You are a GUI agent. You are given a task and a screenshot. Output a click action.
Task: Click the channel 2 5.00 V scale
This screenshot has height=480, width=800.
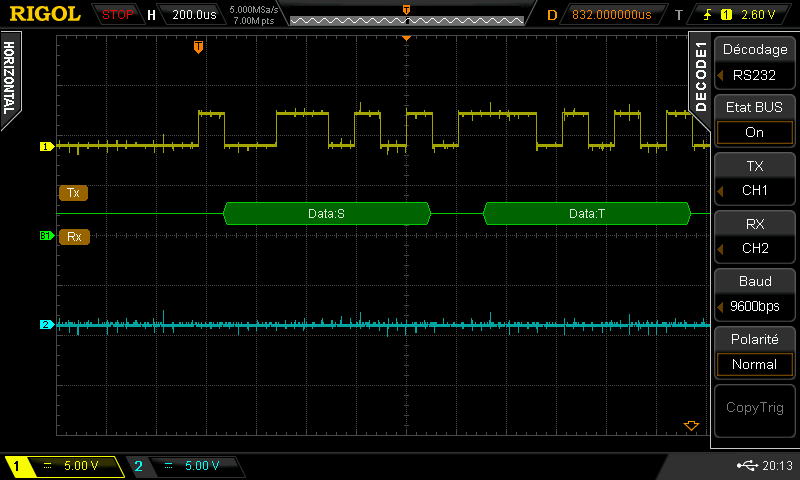pos(202,466)
